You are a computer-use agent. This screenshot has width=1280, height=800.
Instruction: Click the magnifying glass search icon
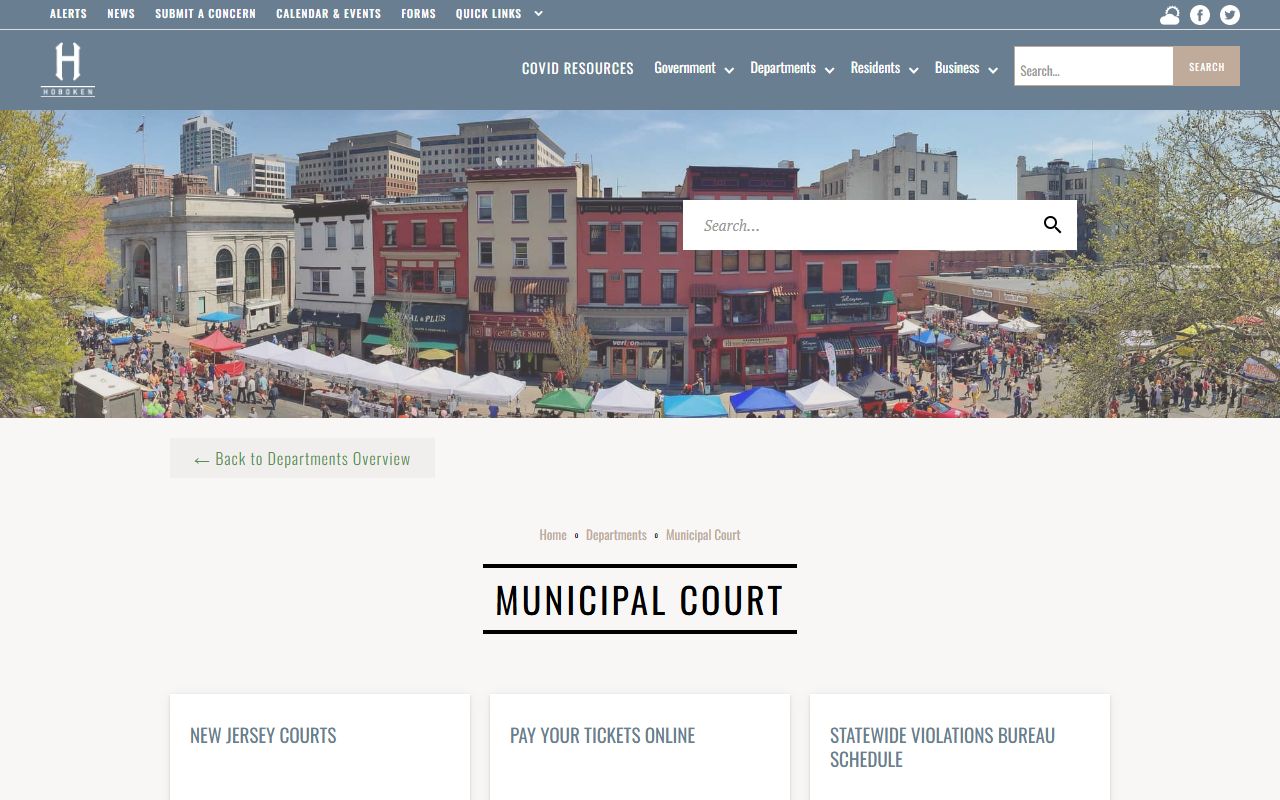click(x=1052, y=225)
